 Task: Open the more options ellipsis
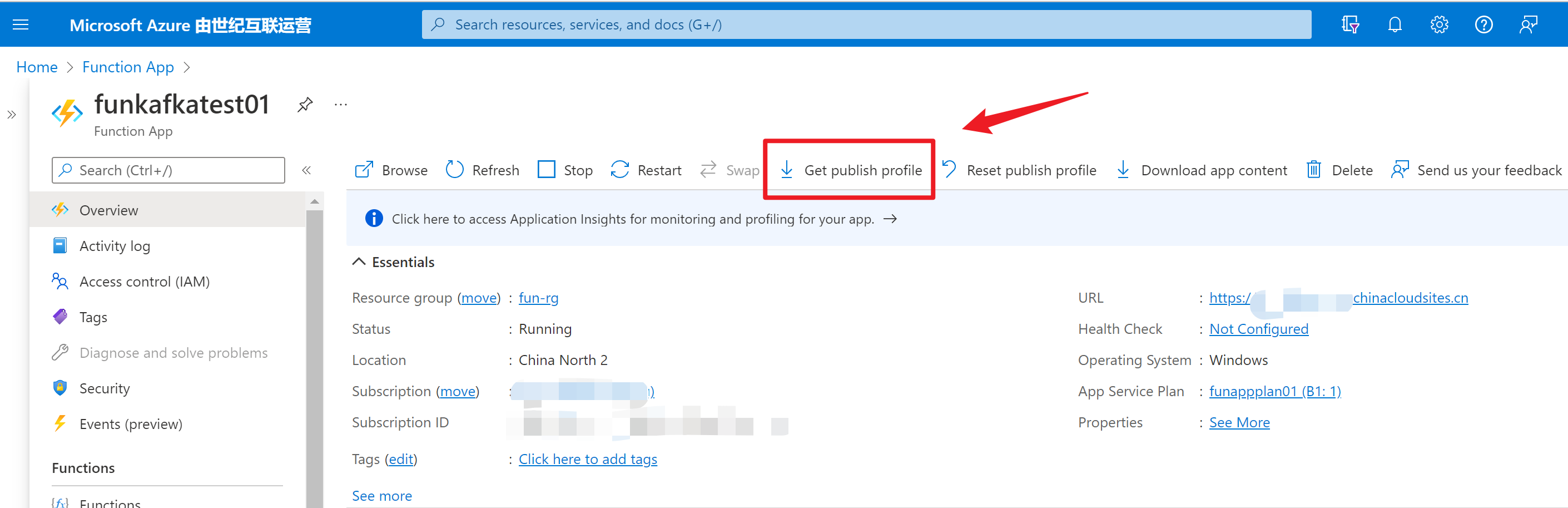coord(341,105)
